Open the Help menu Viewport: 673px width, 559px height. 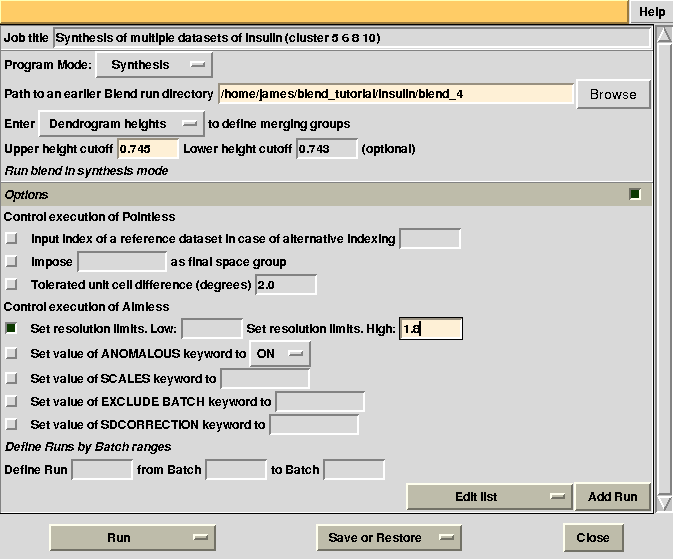(652, 12)
